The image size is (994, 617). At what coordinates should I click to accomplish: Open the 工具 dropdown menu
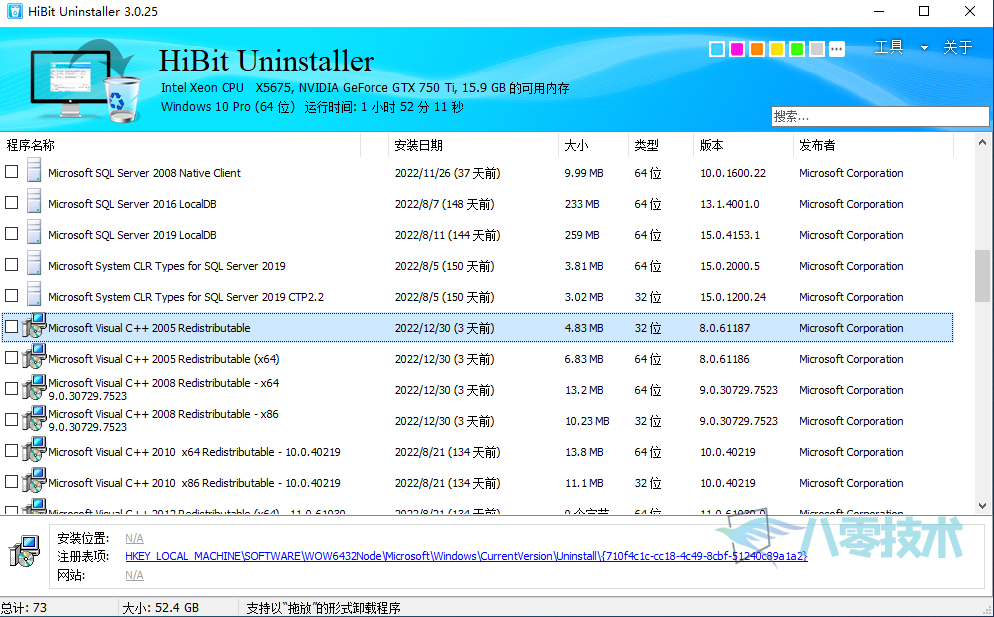click(x=901, y=48)
